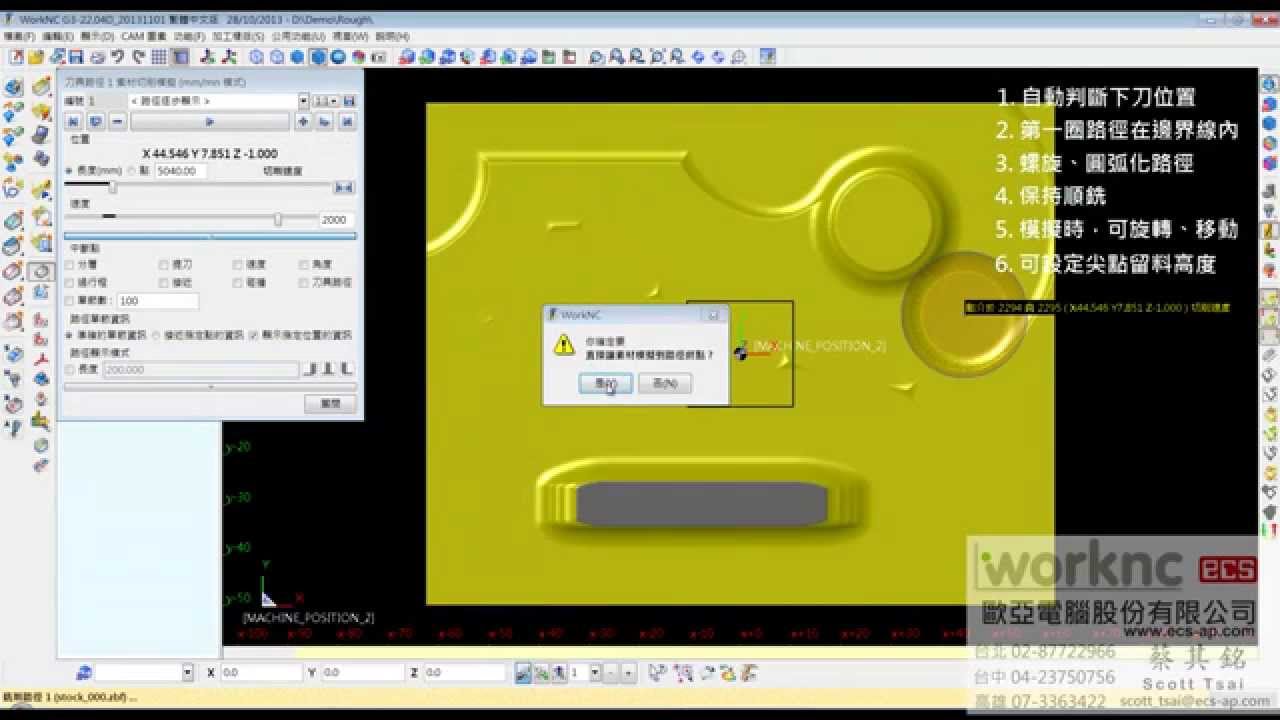Click the Undo arrow in the top toolbar
Image resolution: width=1280 pixels, height=720 pixels.
pos(118,57)
